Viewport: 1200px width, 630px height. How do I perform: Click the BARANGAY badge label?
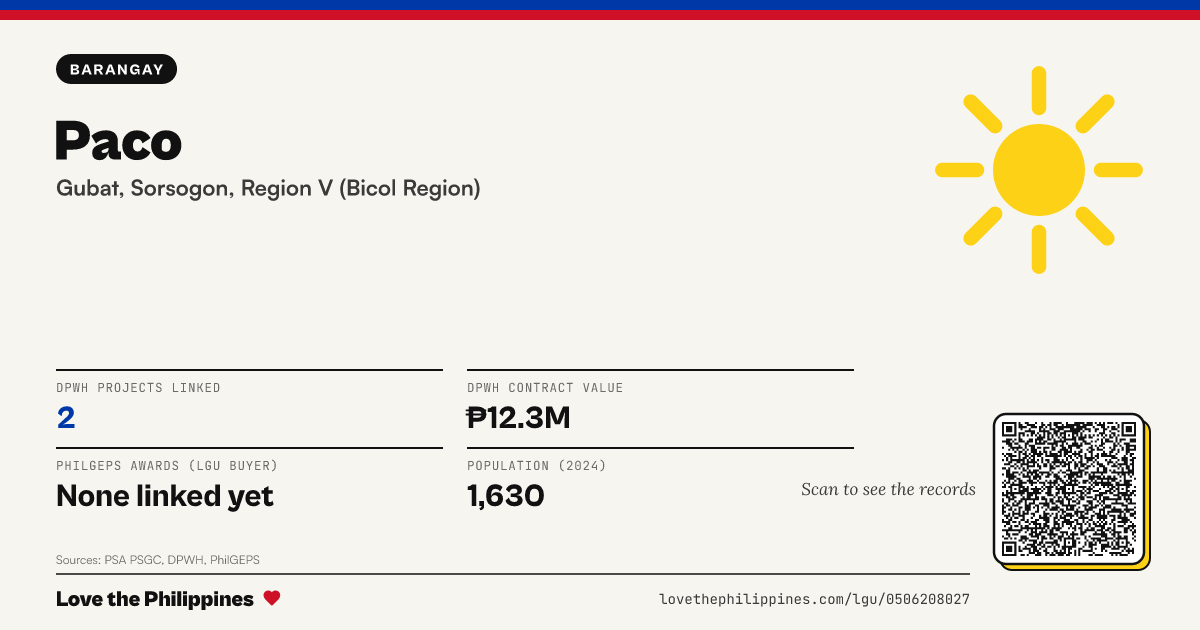point(117,69)
